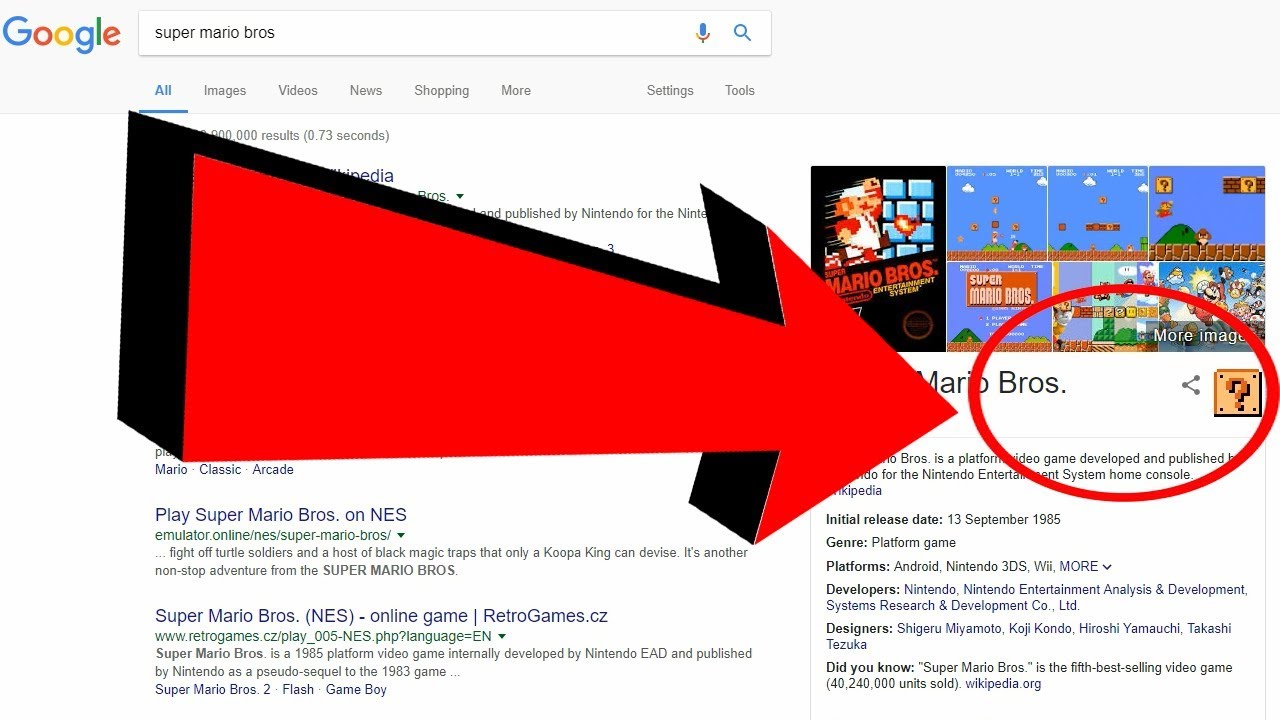Expand MORE platforms in the knowledge panel
The image size is (1280, 720).
coord(1086,566)
